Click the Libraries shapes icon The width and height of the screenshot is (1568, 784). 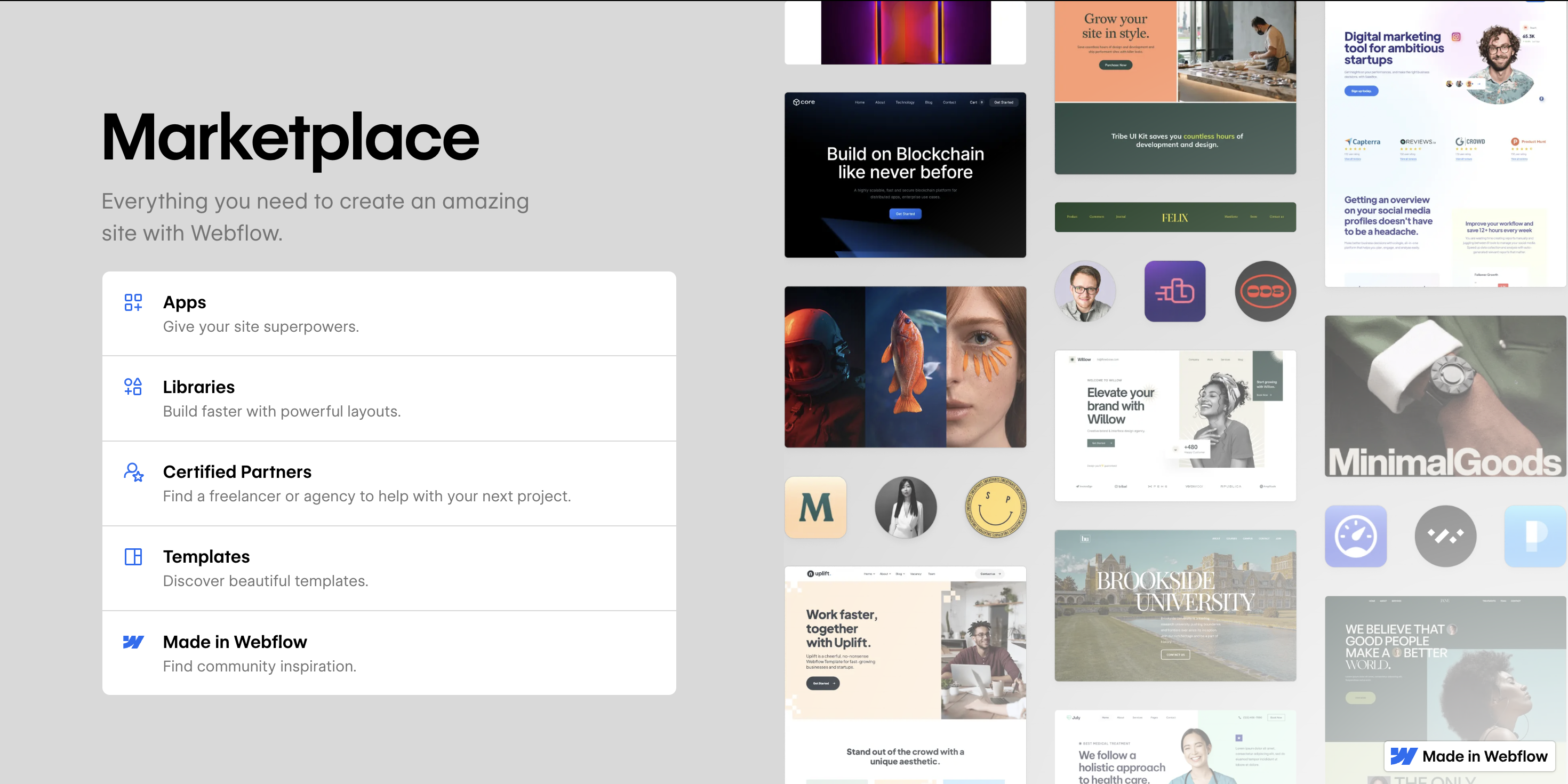(133, 387)
